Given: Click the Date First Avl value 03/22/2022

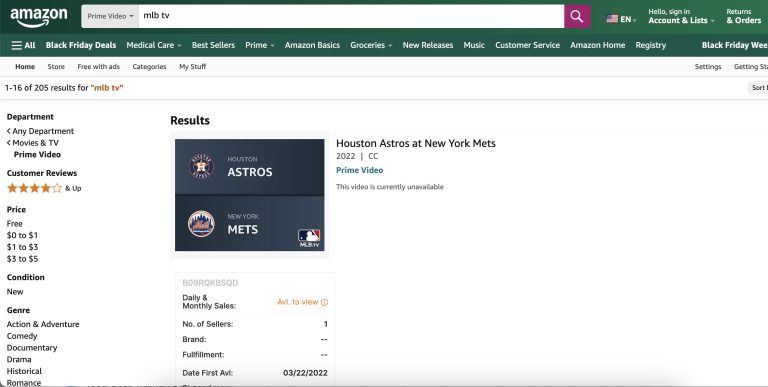Looking at the screenshot, I should 305,373.
